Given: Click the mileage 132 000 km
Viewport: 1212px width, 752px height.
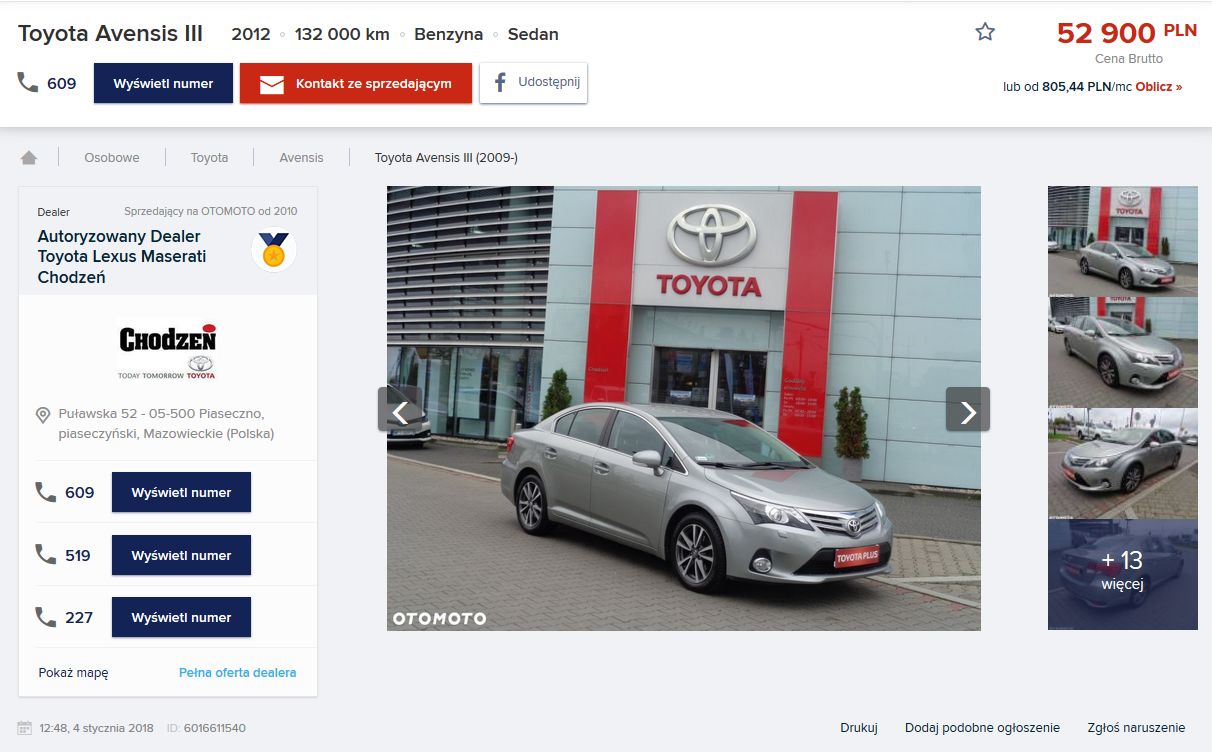Looking at the screenshot, I should click(342, 34).
